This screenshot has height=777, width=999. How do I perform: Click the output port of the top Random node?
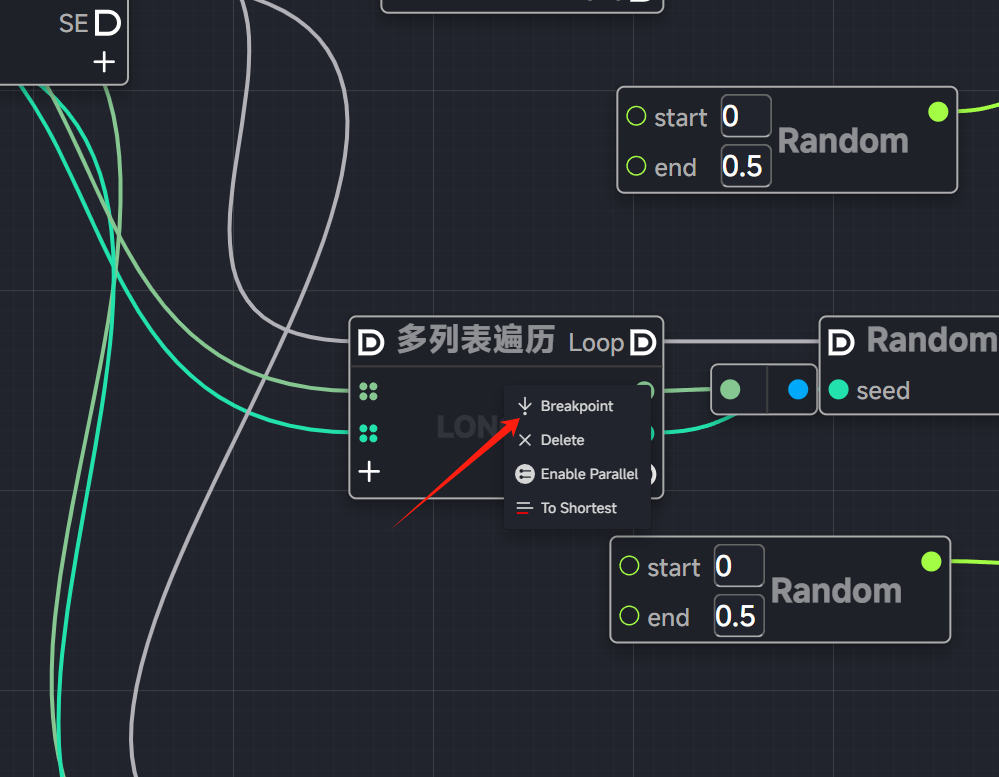tap(937, 112)
